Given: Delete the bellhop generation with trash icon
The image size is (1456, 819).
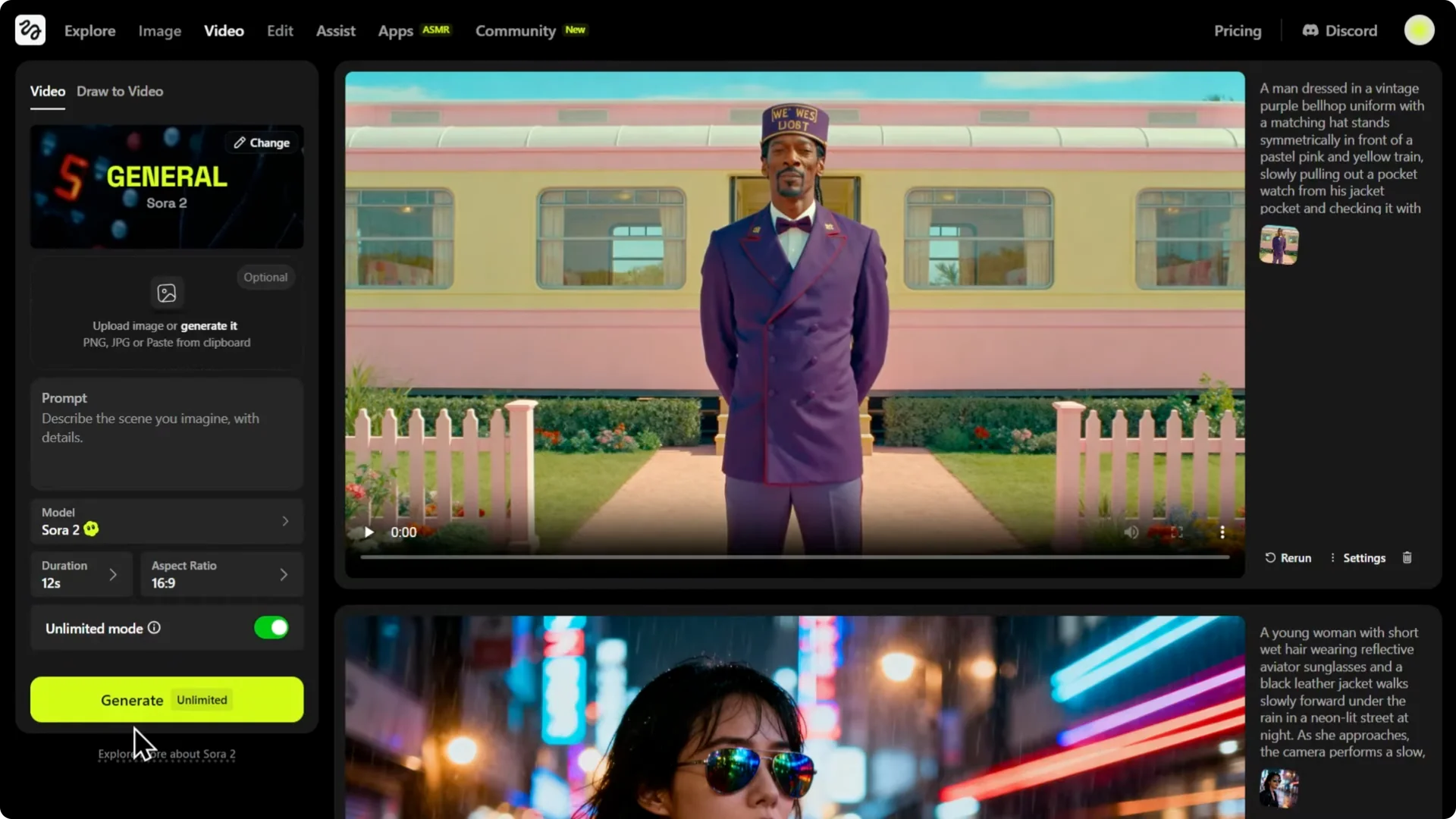Looking at the screenshot, I should (x=1407, y=558).
